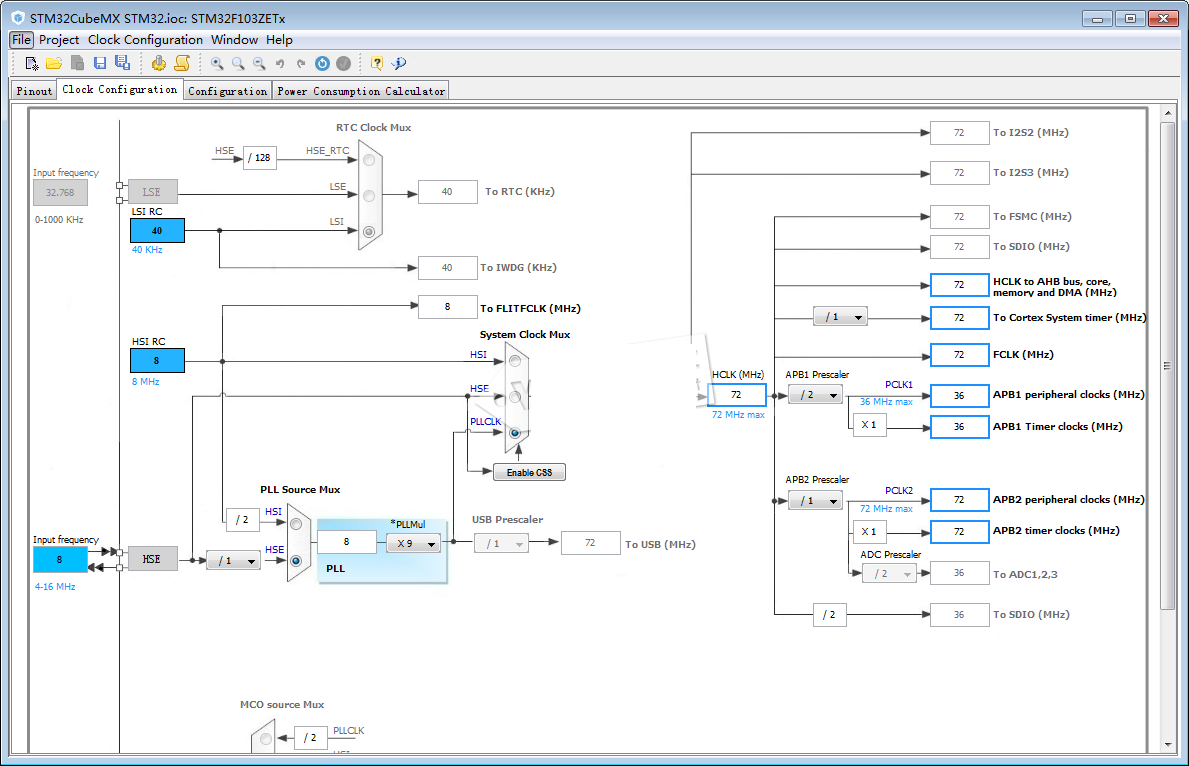Open the ADC Prescaler dropdown

click(x=889, y=573)
